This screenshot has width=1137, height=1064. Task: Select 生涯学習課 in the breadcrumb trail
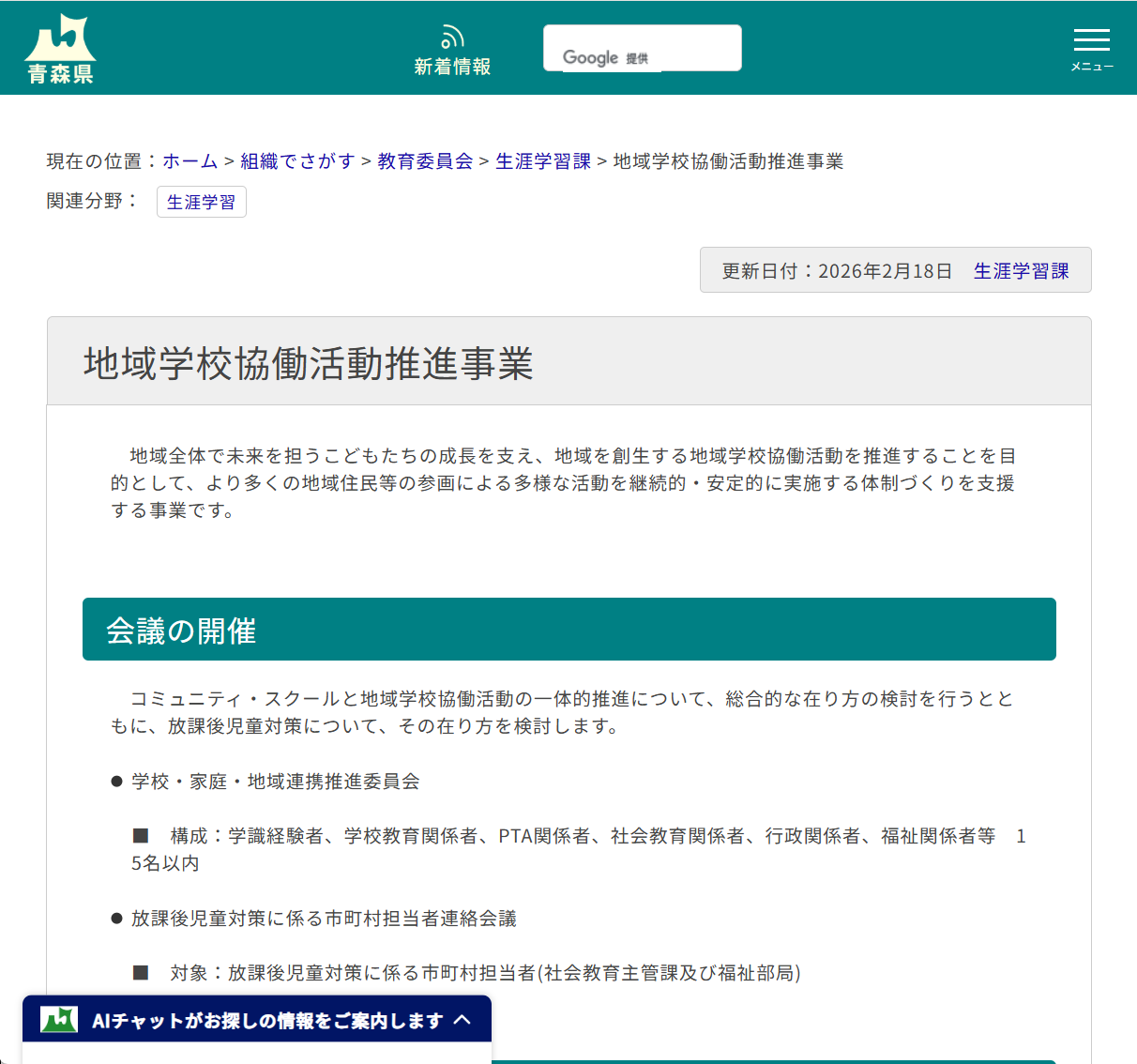pyautogui.click(x=541, y=161)
